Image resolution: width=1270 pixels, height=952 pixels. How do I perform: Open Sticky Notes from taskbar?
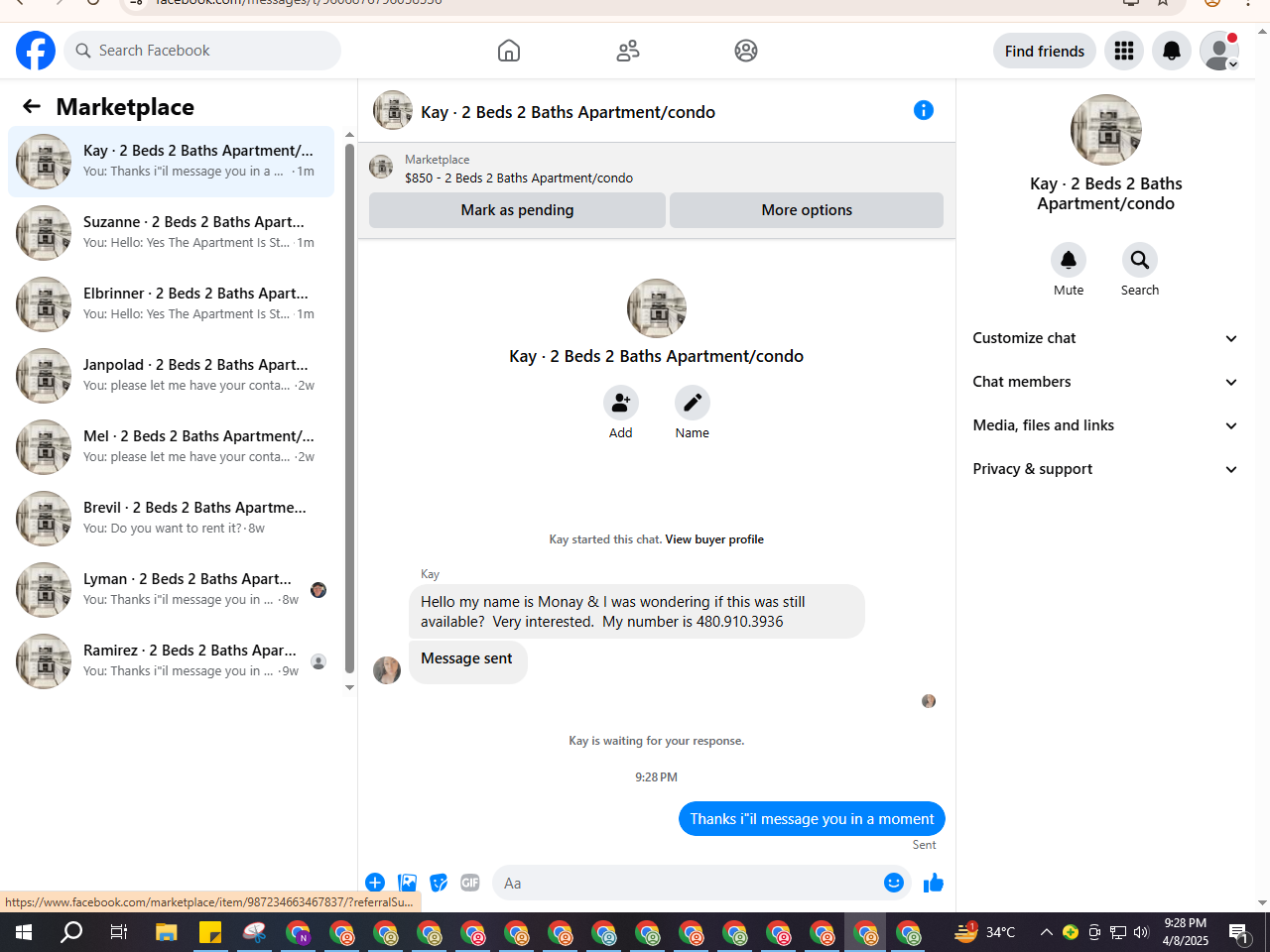point(210,932)
